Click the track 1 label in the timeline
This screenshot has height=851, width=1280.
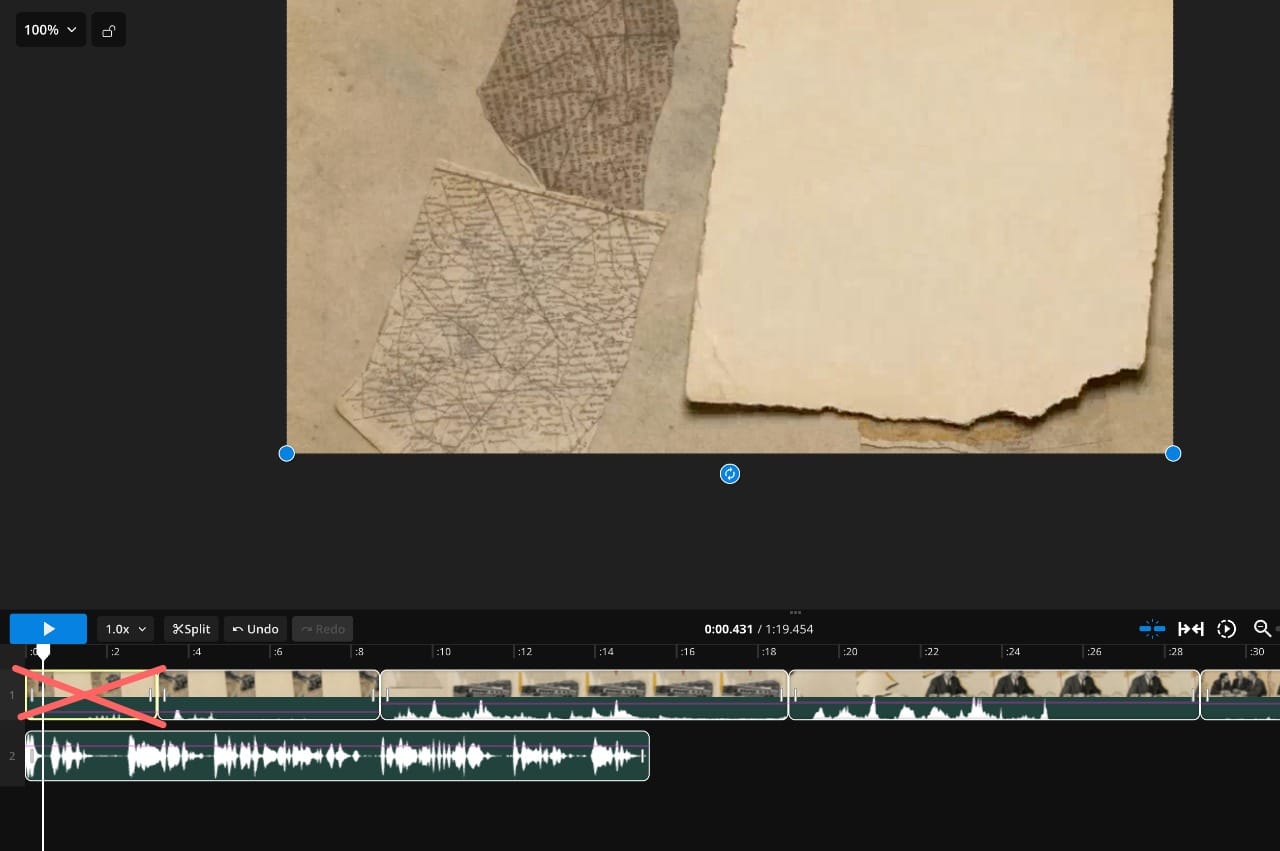[12, 695]
